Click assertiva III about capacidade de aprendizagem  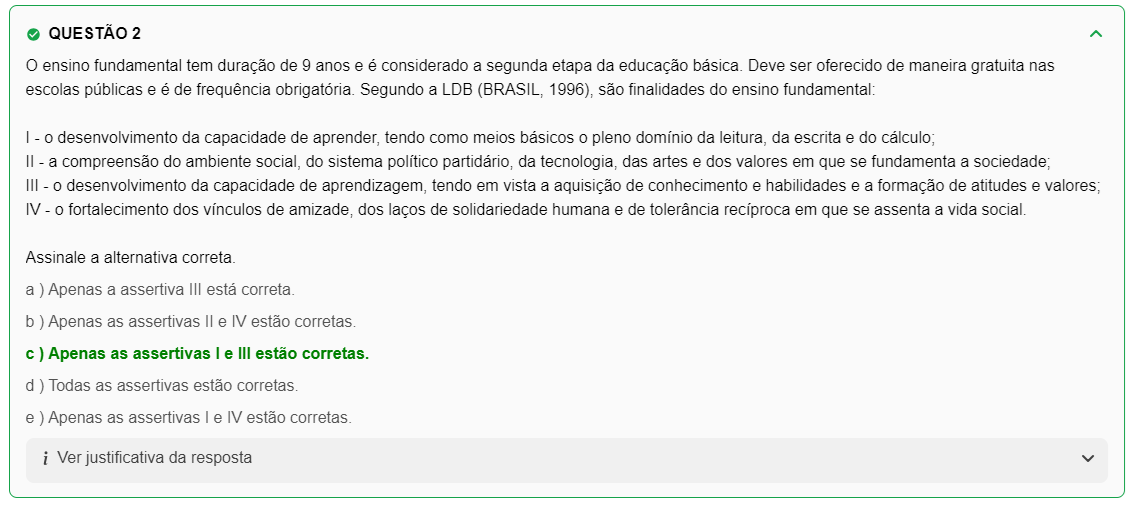(562, 186)
